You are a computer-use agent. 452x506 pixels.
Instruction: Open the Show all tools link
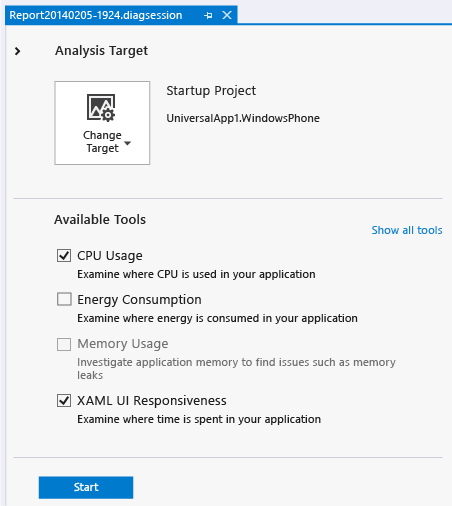click(x=407, y=230)
